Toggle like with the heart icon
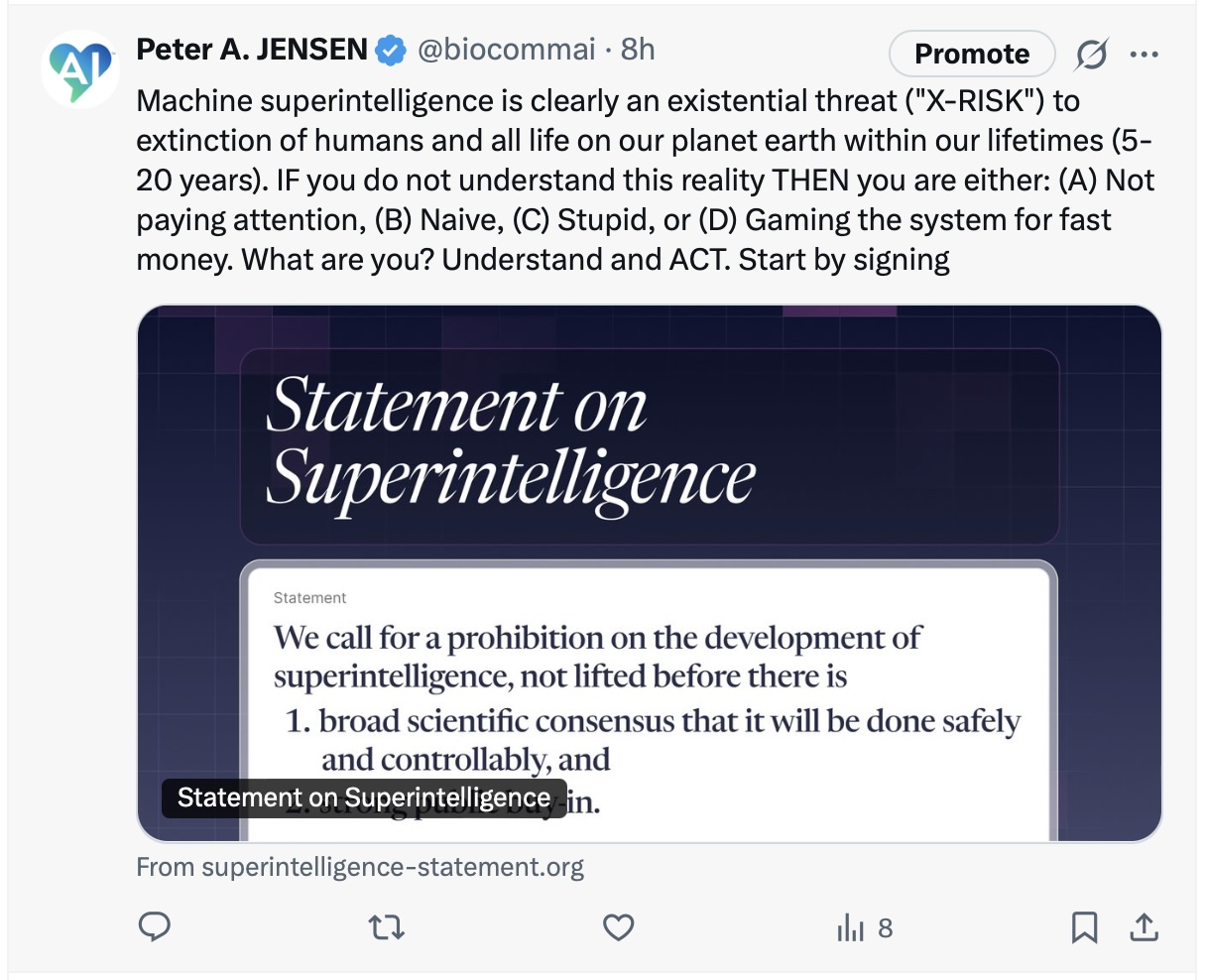The height and width of the screenshot is (980, 1206). (618, 927)
